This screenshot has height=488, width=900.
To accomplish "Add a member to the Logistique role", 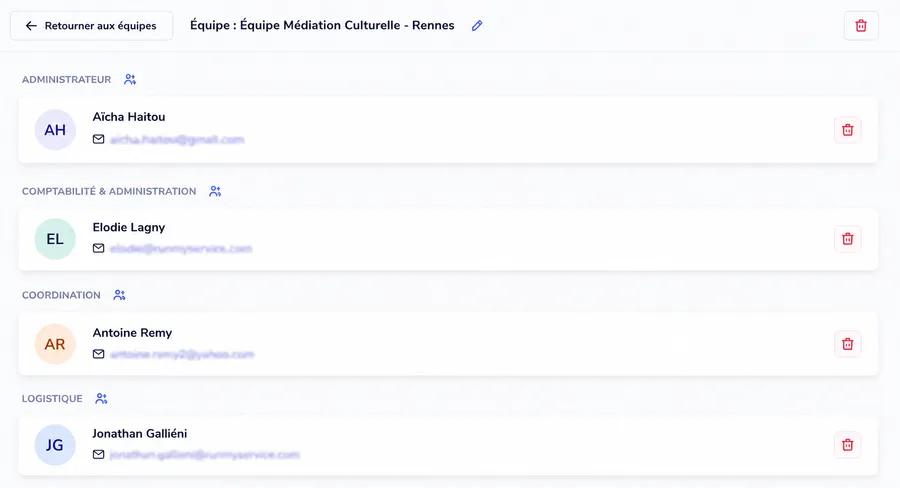I will click(102, 398).
